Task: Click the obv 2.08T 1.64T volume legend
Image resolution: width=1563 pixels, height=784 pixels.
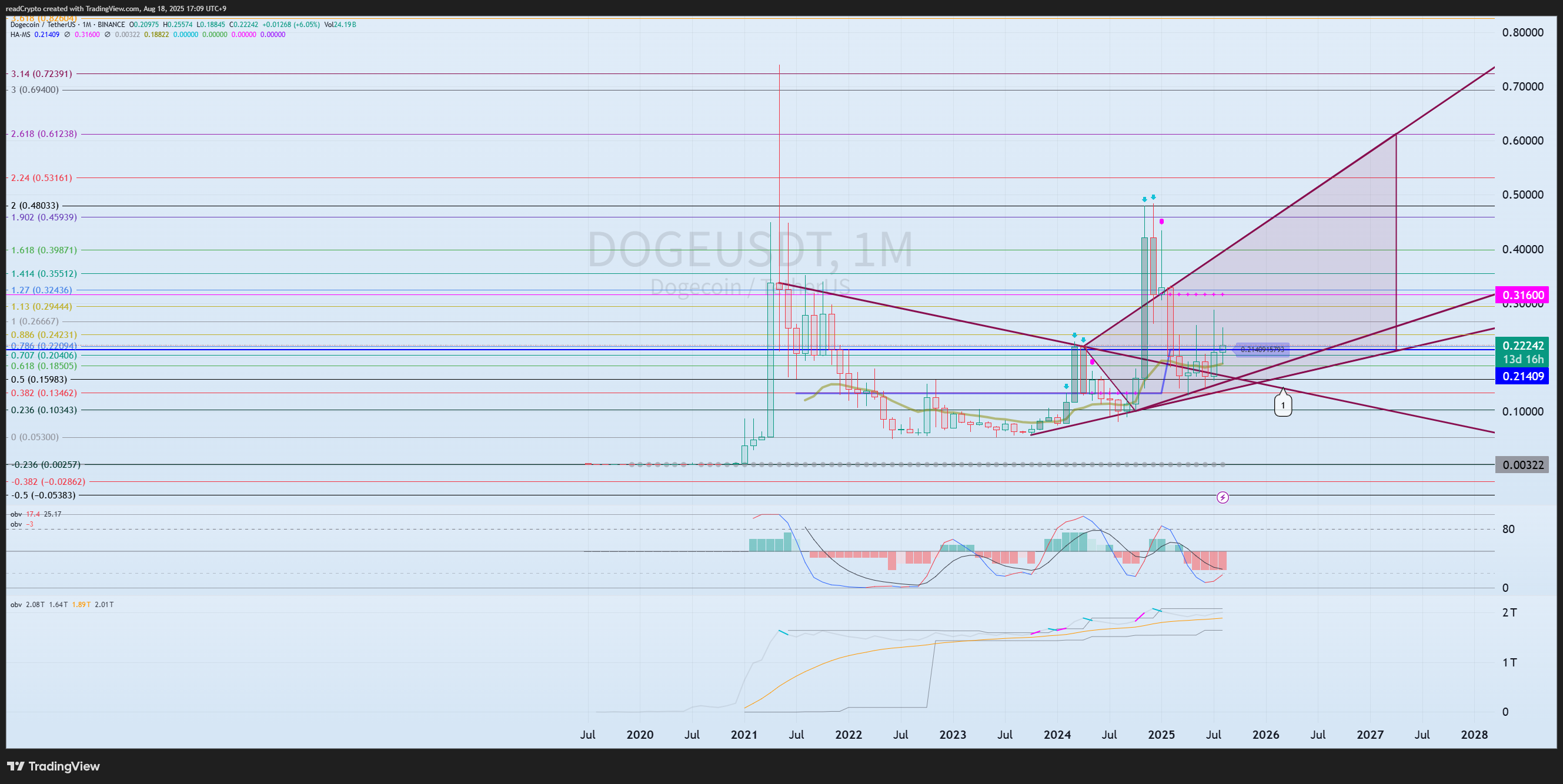Action: pyautogui.click(x=62, y=605)
